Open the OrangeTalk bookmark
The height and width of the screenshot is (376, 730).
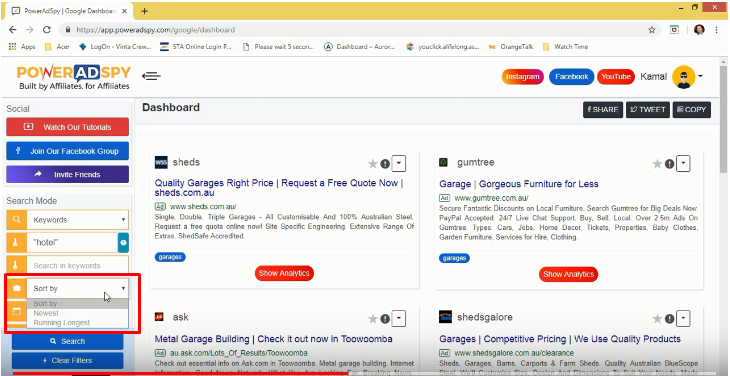pyautogui.click(x=511, y=47)
